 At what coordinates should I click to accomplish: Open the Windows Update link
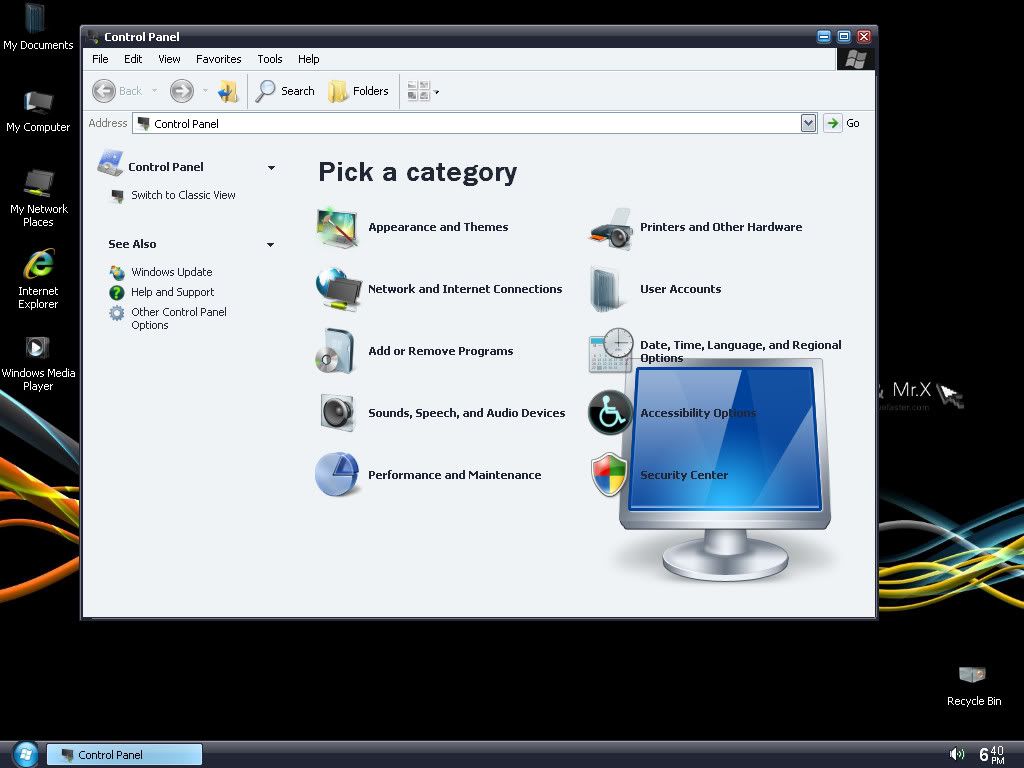172,272
